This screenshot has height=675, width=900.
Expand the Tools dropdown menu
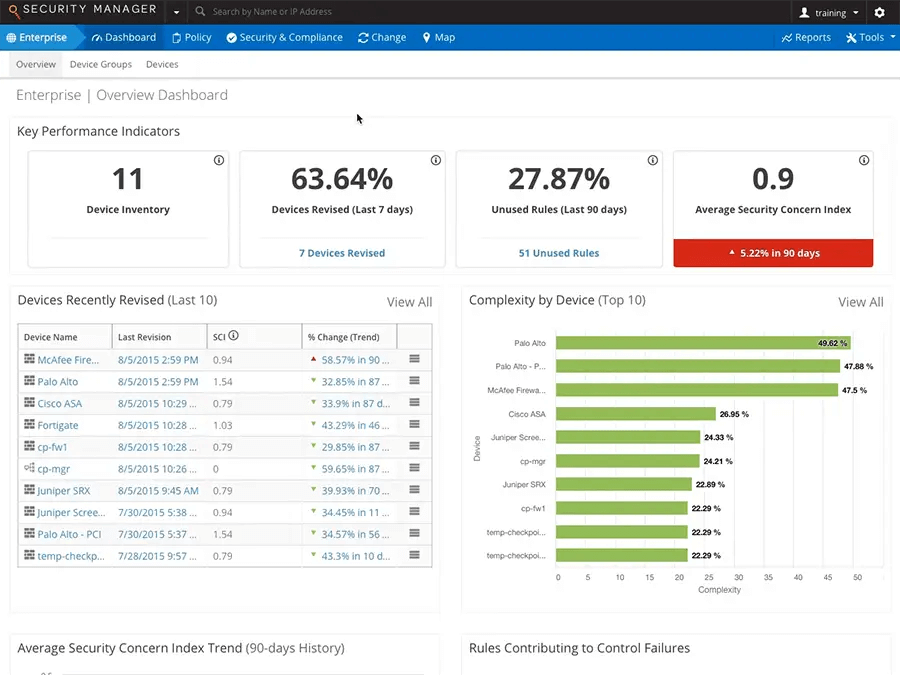[x=871, y=37]
